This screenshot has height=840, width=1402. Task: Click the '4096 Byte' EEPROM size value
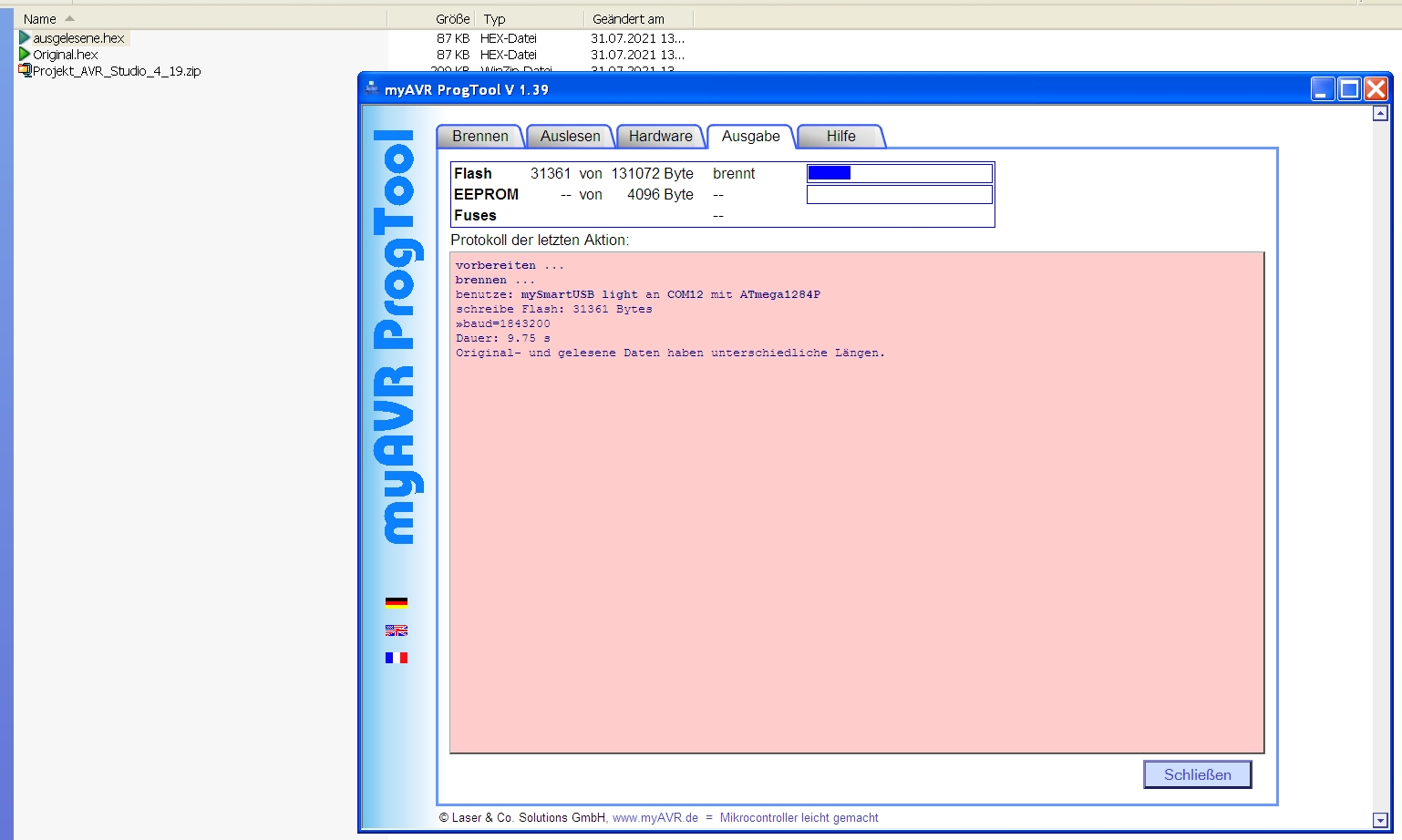coord(660,194)
